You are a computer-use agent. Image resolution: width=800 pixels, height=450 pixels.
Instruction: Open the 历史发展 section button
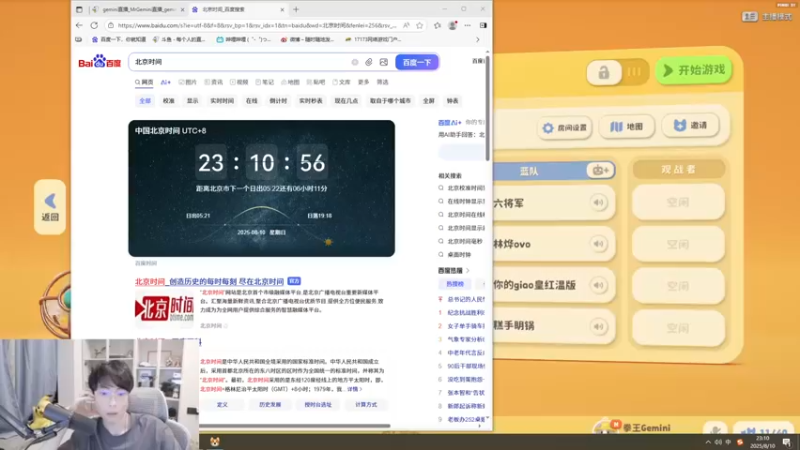click(x=270, y=405)
